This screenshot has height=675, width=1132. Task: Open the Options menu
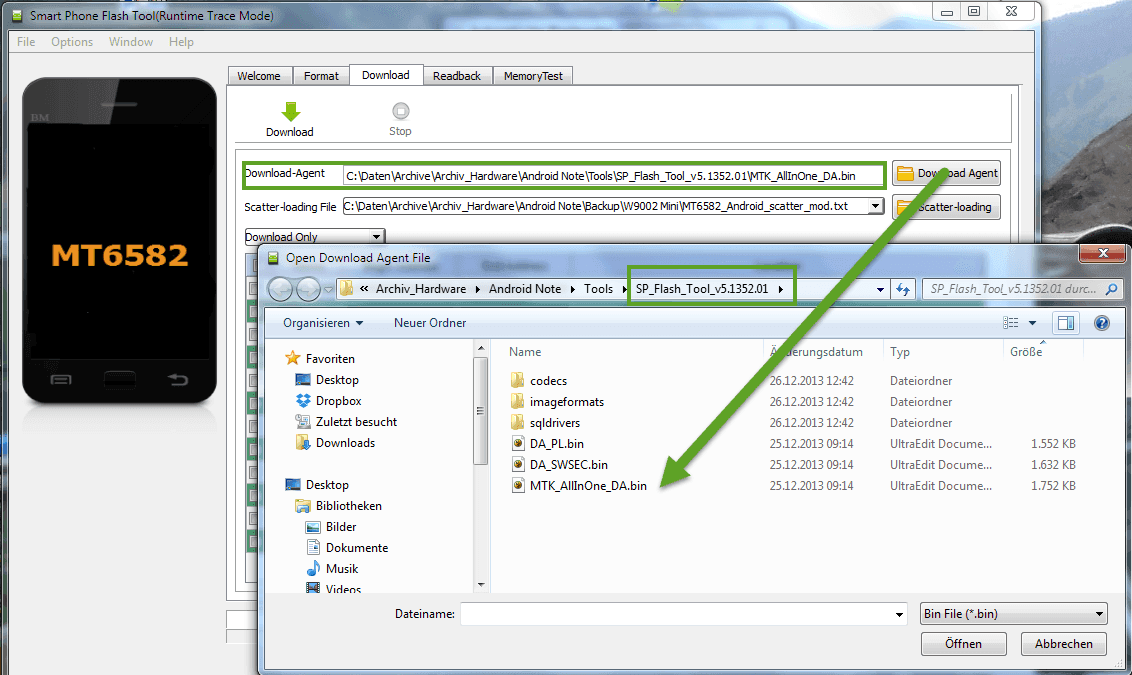click(x=72, y=42)
